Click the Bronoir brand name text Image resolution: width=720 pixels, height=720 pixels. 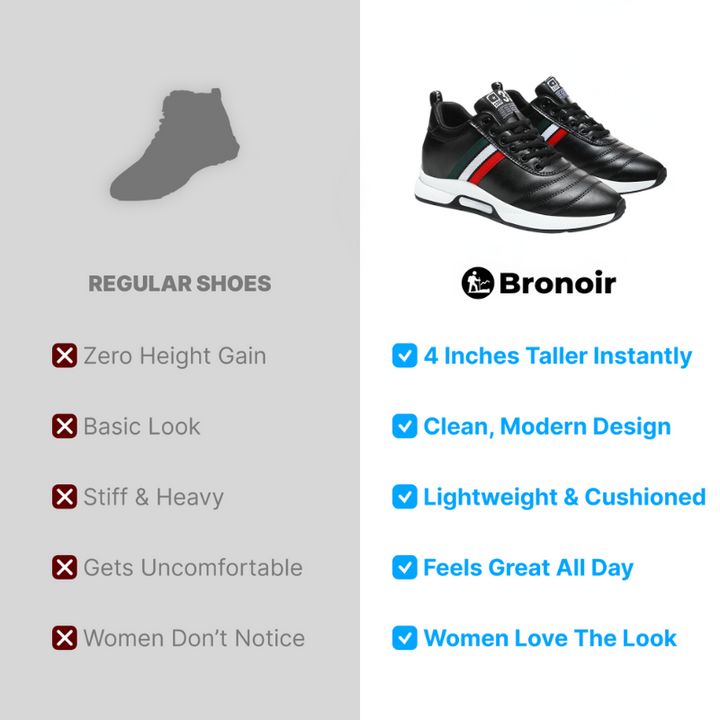pyautogui.click(x=557, y=283)
